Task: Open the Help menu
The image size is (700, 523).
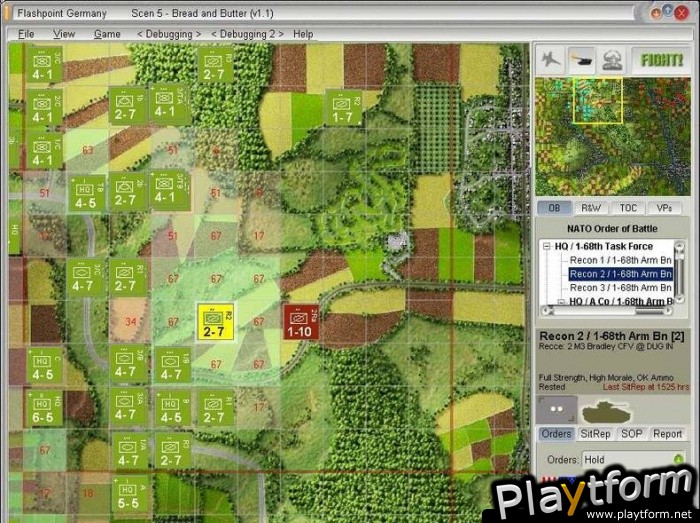Action: pyautogui.click(x=303, y=34)
